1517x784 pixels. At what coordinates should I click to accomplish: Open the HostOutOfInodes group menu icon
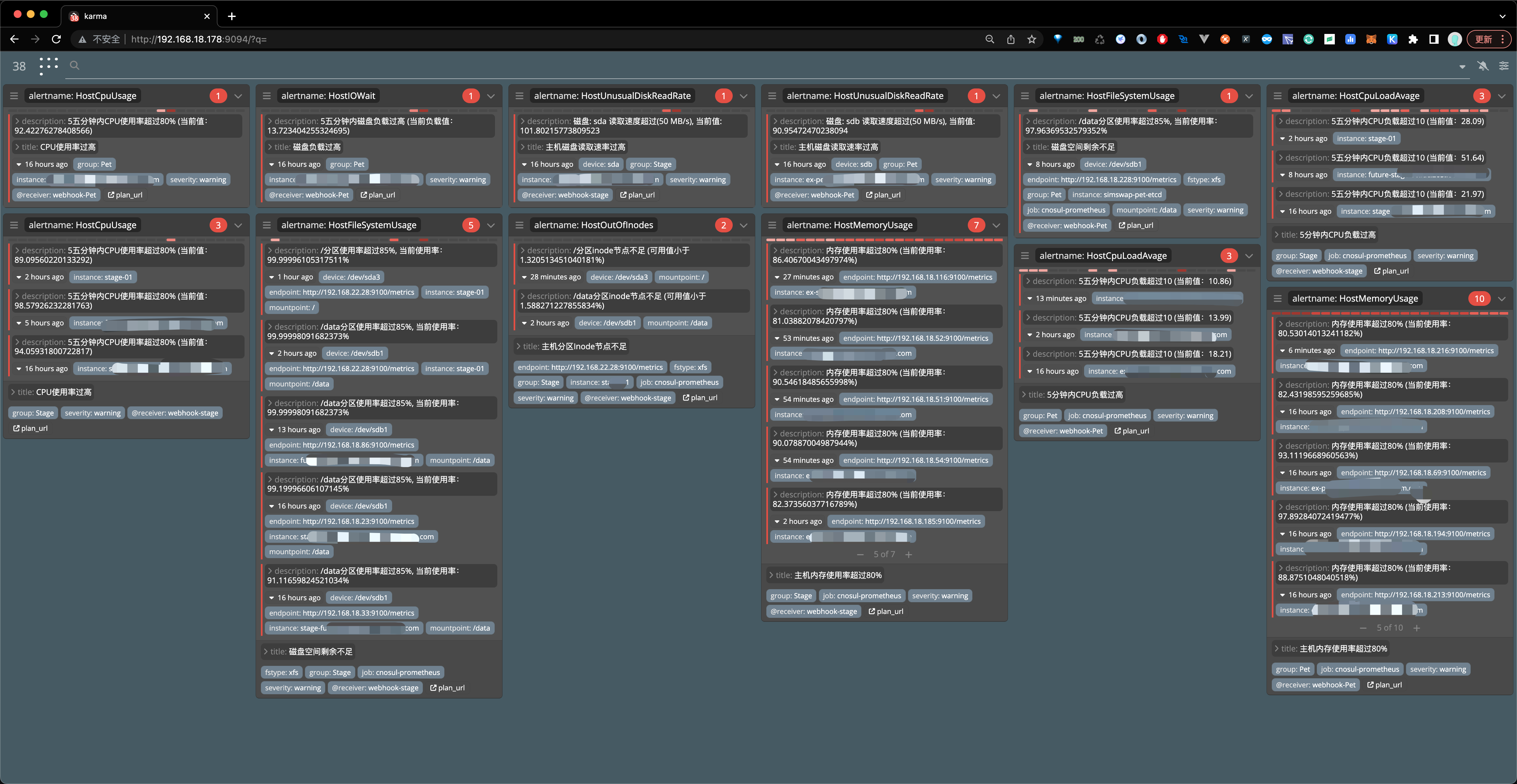[x=519, y=225]
